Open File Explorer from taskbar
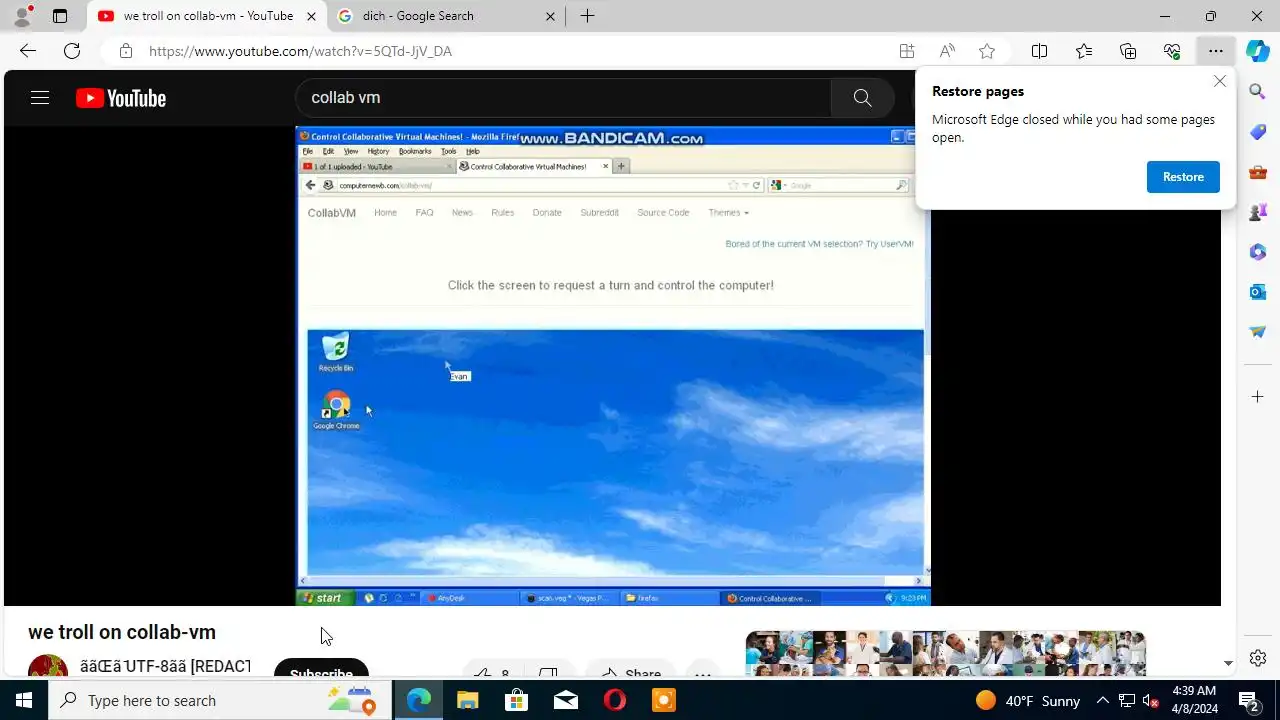The image size is (1280, 720). (x=467, y=700)
